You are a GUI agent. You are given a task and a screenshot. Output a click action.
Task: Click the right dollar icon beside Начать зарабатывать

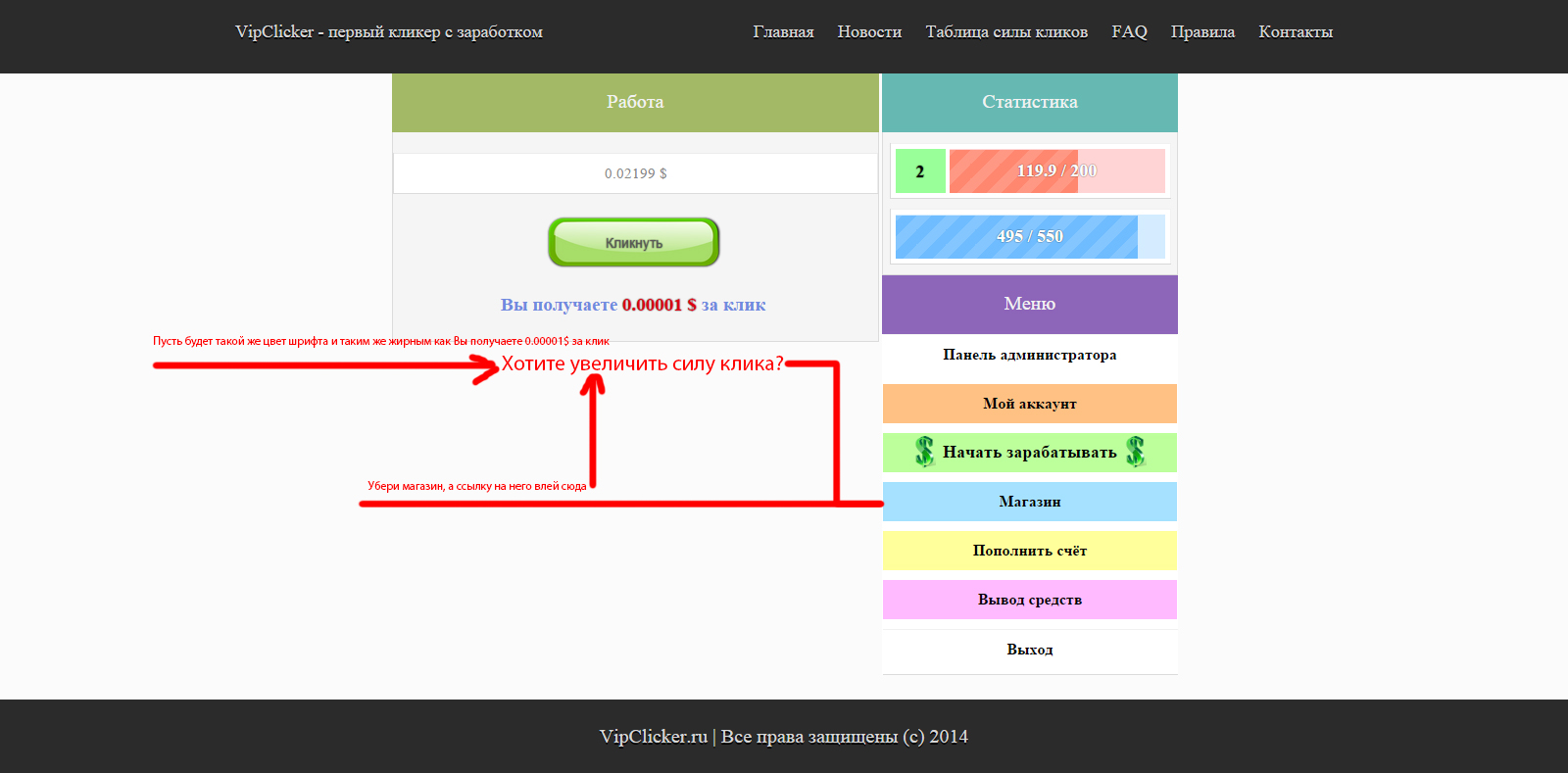(1135, 452)
